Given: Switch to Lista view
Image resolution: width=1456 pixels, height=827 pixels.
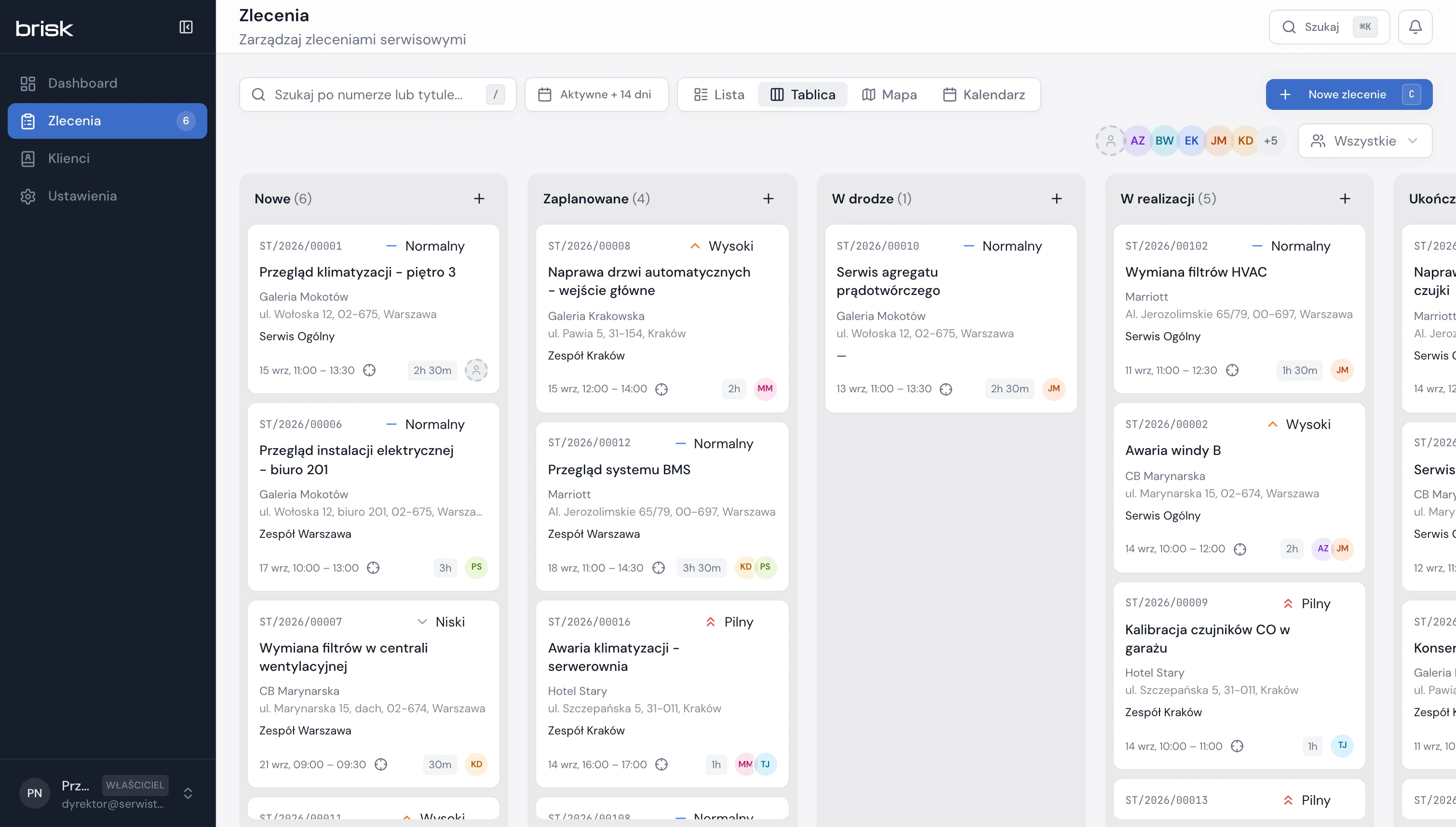Looking at the screenshot, I should click(x=719, y=94).
